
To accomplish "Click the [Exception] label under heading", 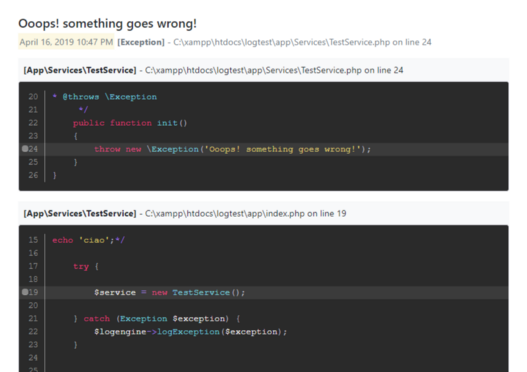I will (141, 42).
